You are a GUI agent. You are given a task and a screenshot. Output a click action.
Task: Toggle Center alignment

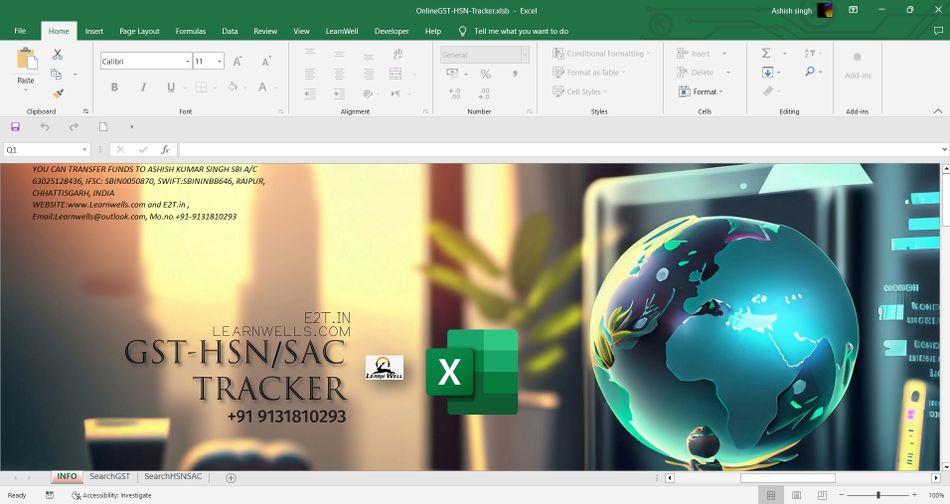coord(339,74)
